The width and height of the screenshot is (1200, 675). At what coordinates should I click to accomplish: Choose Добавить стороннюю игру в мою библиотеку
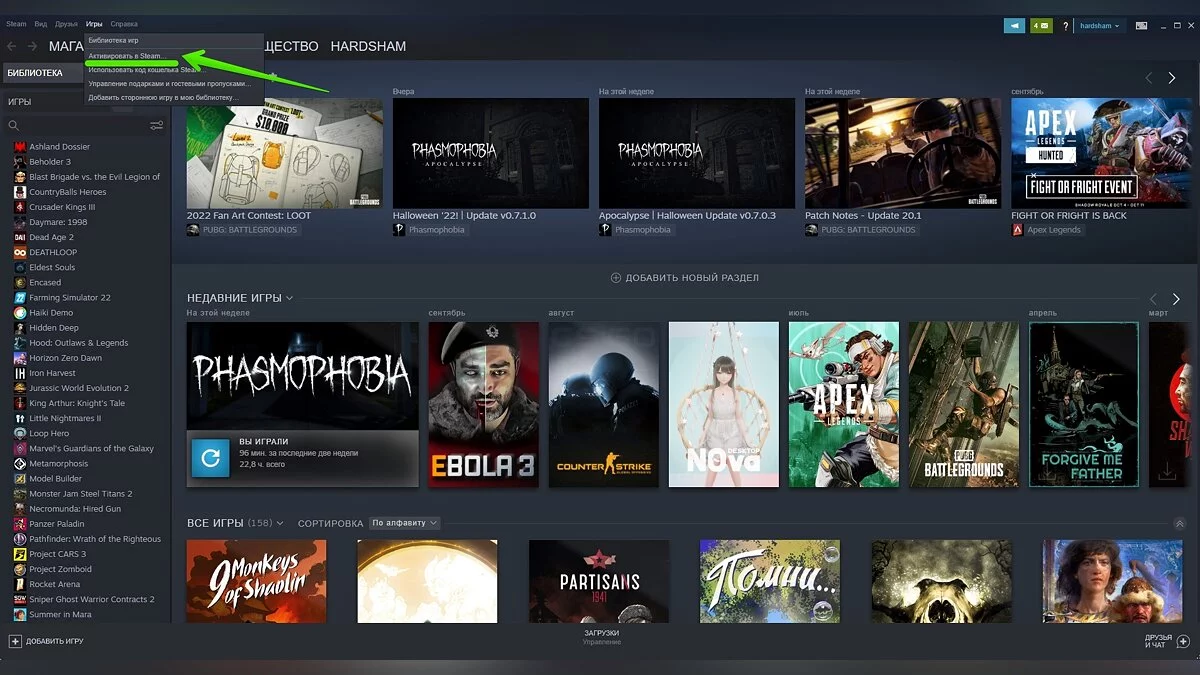pyautogui.click(x=163, y=98)
